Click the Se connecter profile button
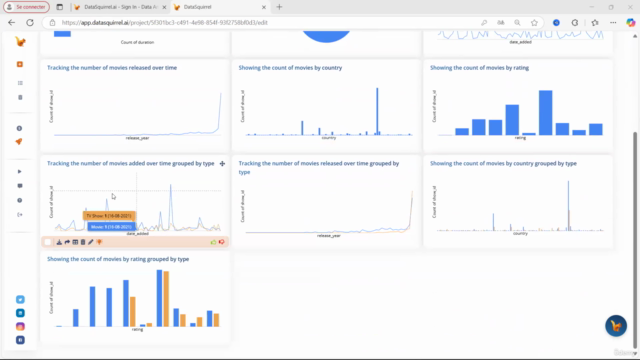640x360 pixels. point(27,7)
